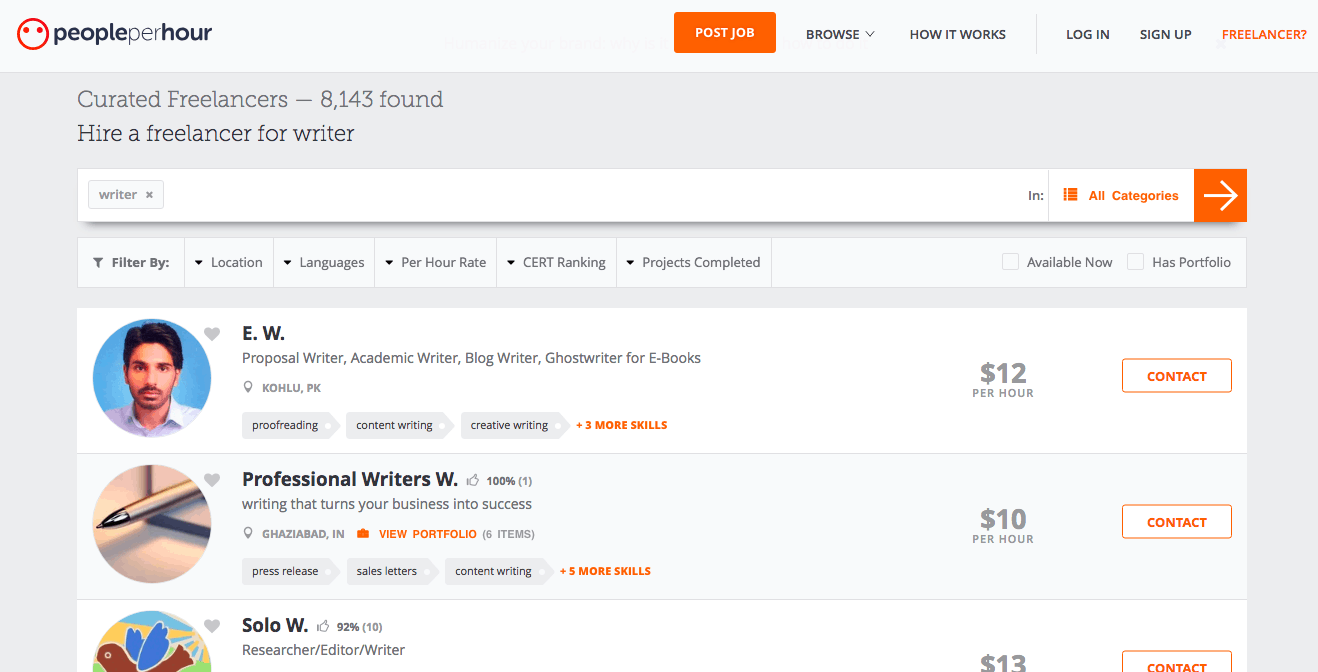1318x672 pixels.
Task: Click the 92% (10) rating text
Action: coord(359,627)
